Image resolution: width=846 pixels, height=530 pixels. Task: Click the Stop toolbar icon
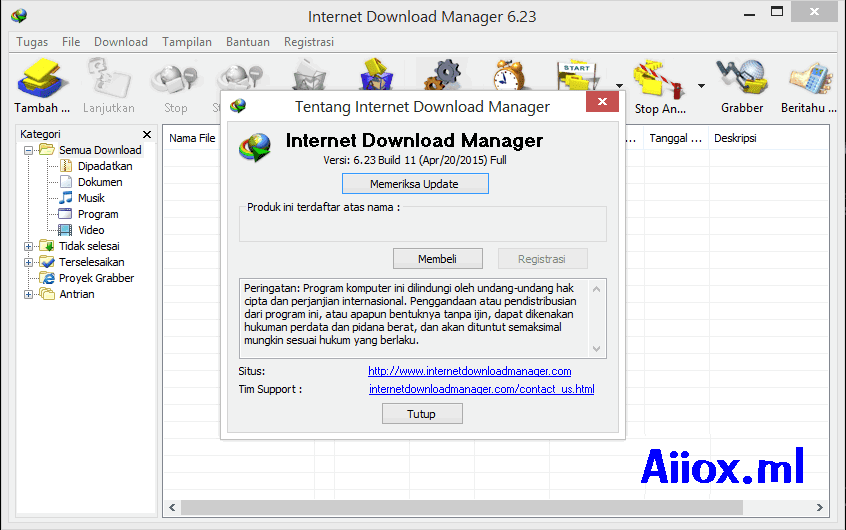coord(175,78)
